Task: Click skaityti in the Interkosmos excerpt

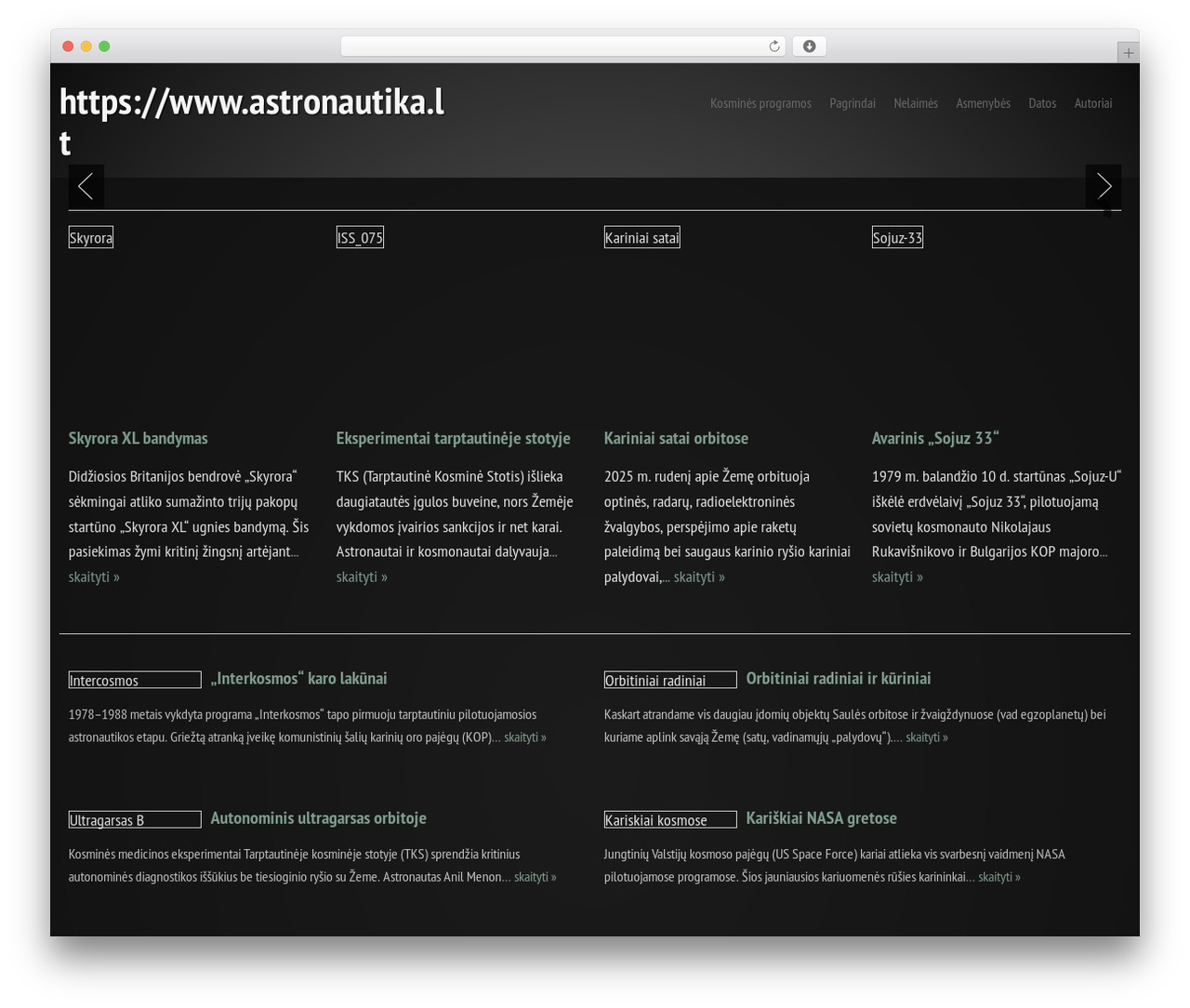Action: click(x=525, y=736)
